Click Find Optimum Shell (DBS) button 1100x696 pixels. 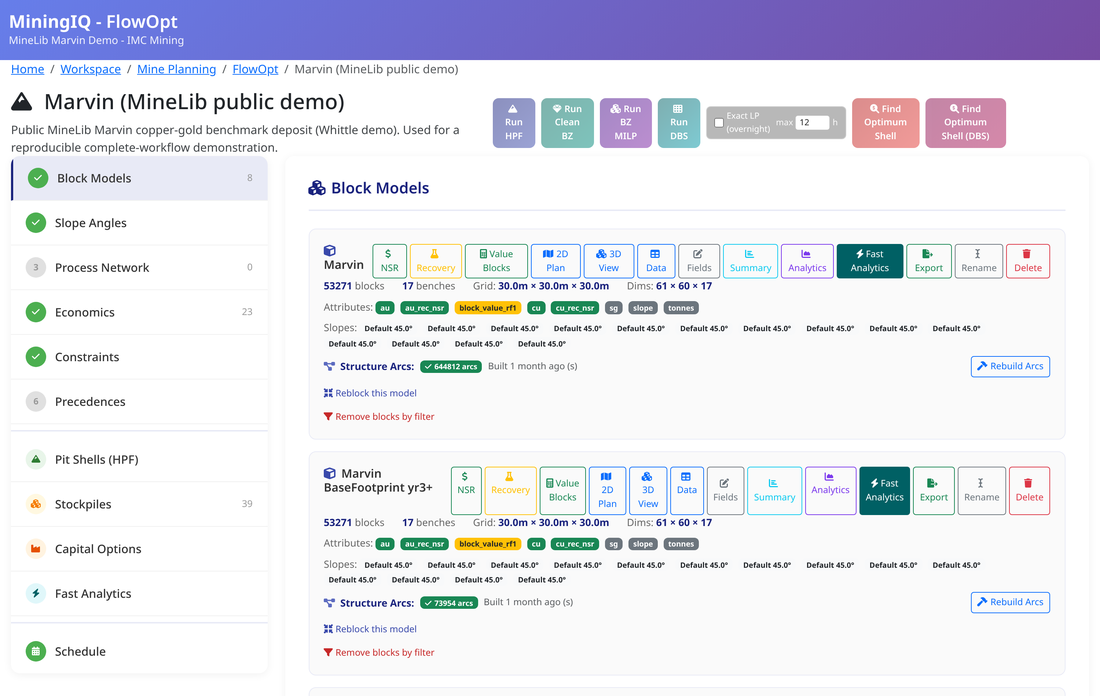tap(965, 123)
